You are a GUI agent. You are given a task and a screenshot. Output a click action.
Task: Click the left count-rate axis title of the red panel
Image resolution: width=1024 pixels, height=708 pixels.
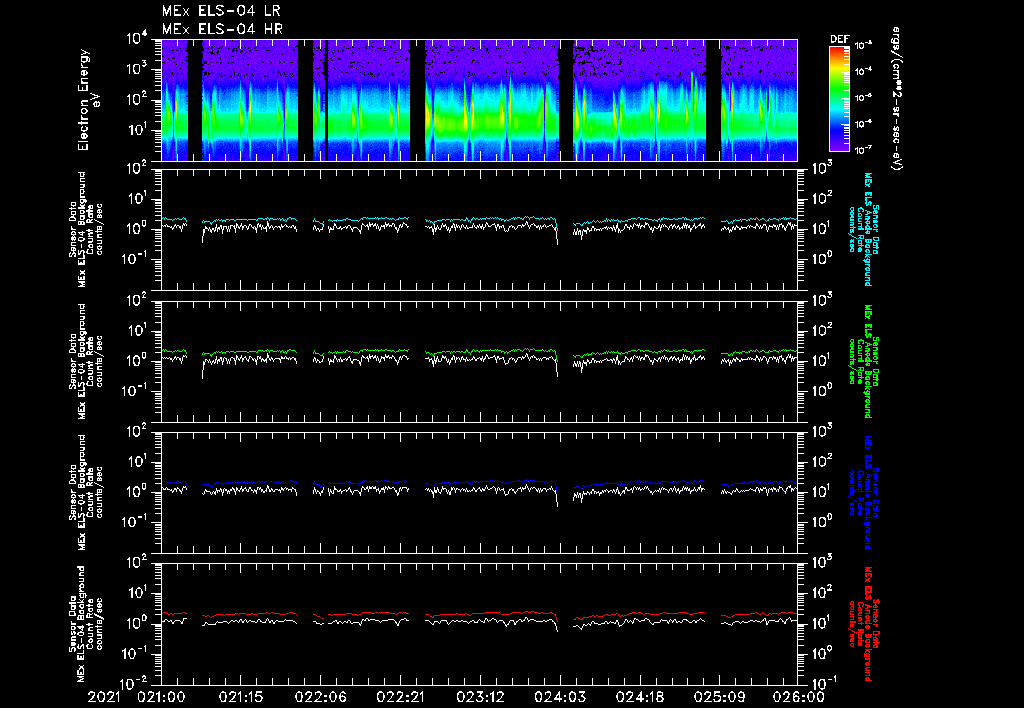click(x=86, y=624)
